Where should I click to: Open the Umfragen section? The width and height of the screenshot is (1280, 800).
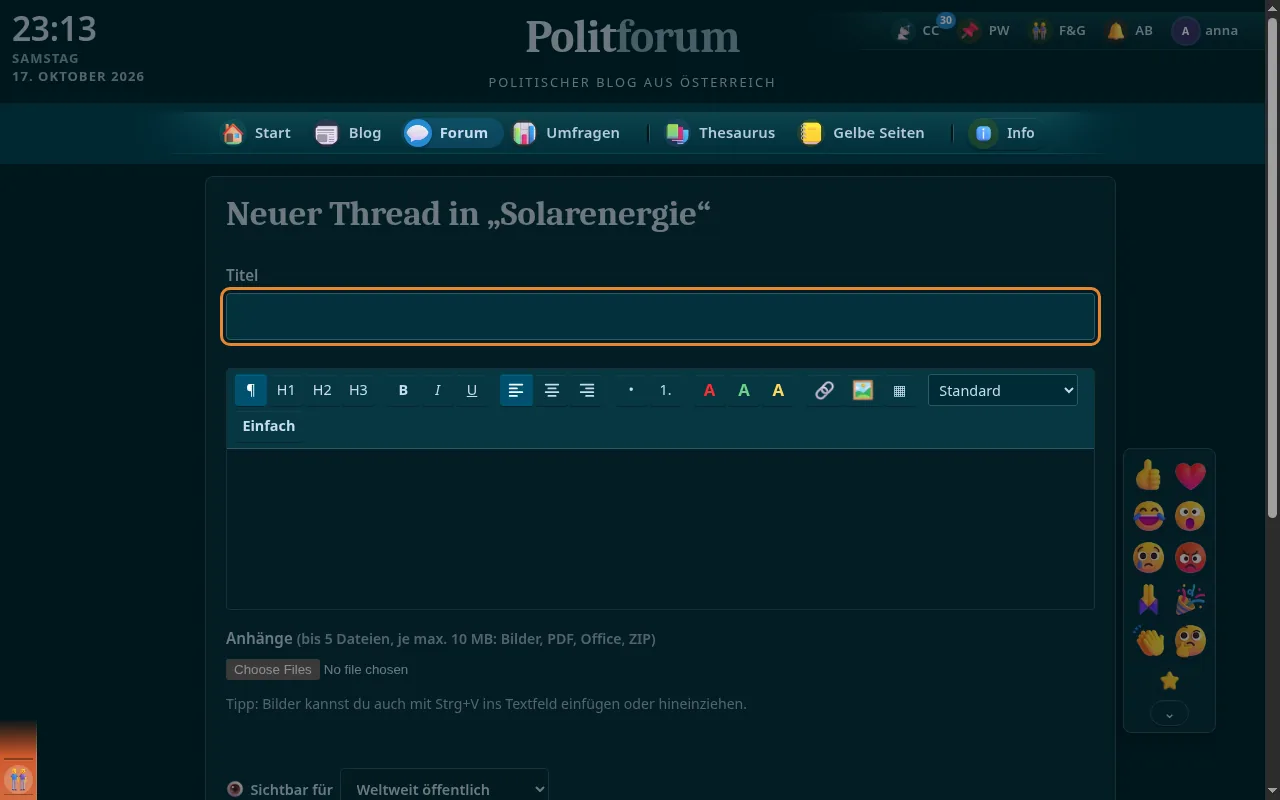tap(567, 133)
